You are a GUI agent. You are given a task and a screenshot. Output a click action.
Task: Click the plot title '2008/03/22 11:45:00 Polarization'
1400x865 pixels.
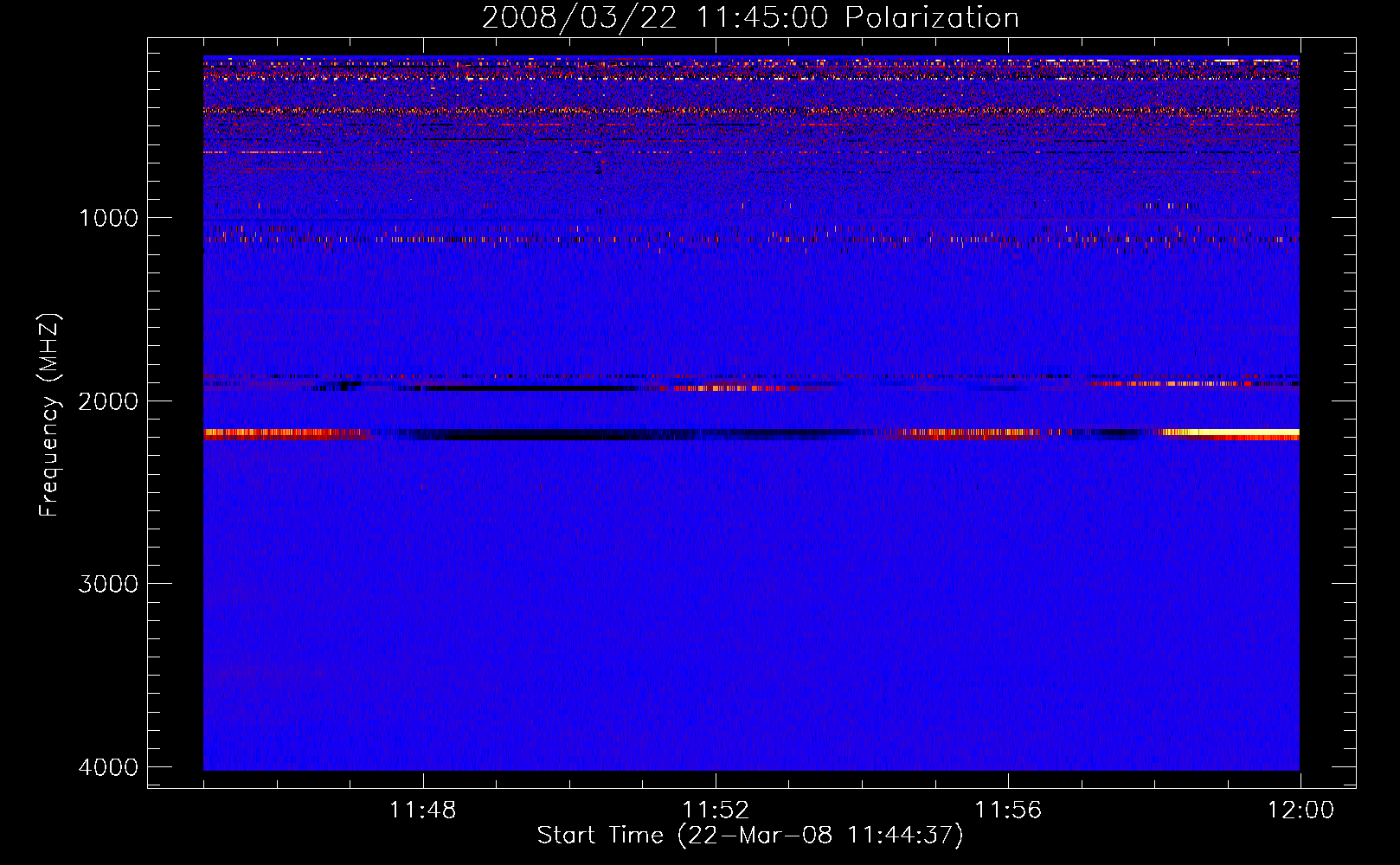click(x=750, y=17)
